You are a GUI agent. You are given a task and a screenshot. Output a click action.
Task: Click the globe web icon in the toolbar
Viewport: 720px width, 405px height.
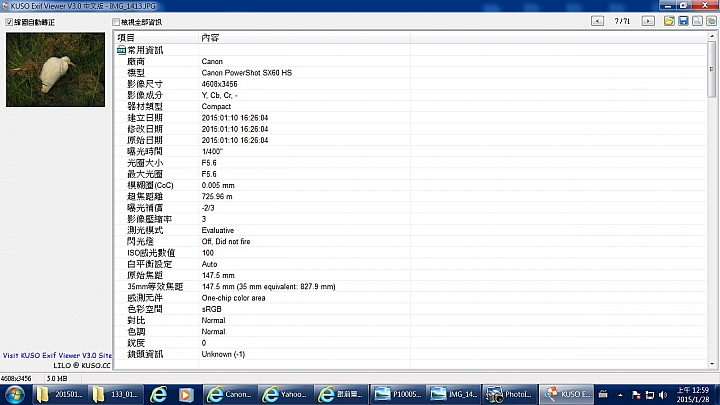(x=711, y=21)
